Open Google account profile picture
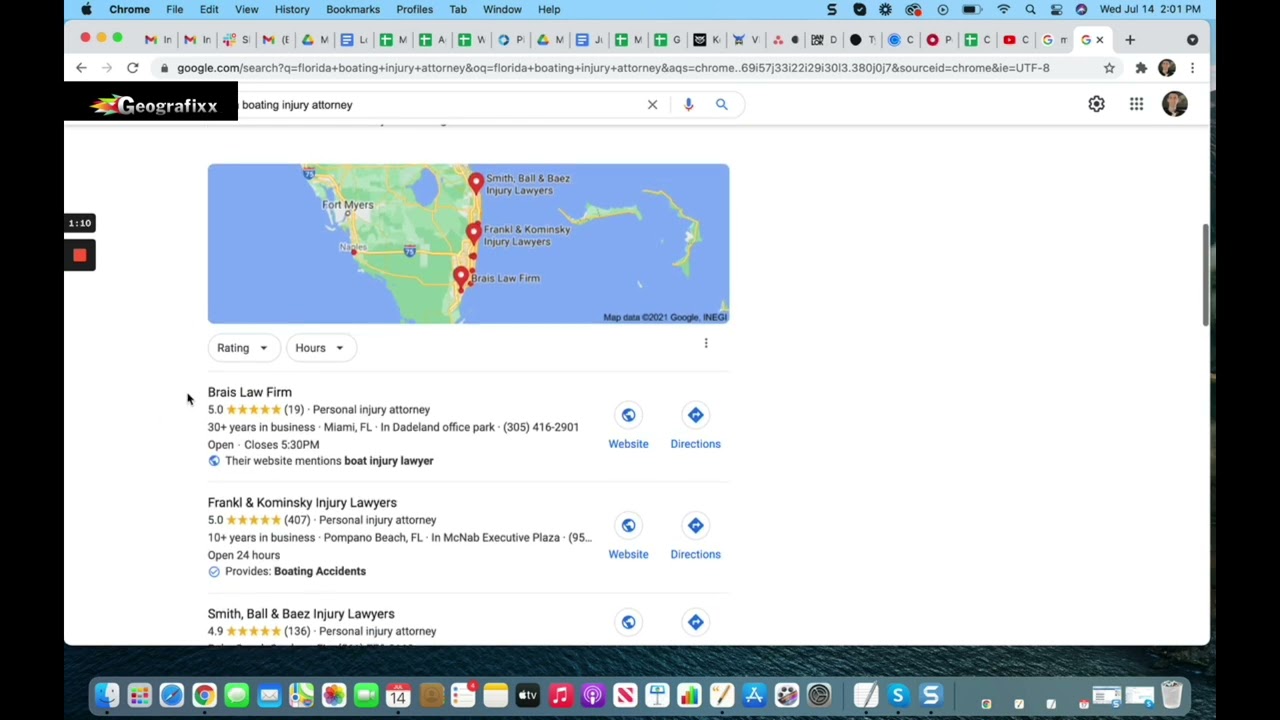 click(x=1174, y=104)
